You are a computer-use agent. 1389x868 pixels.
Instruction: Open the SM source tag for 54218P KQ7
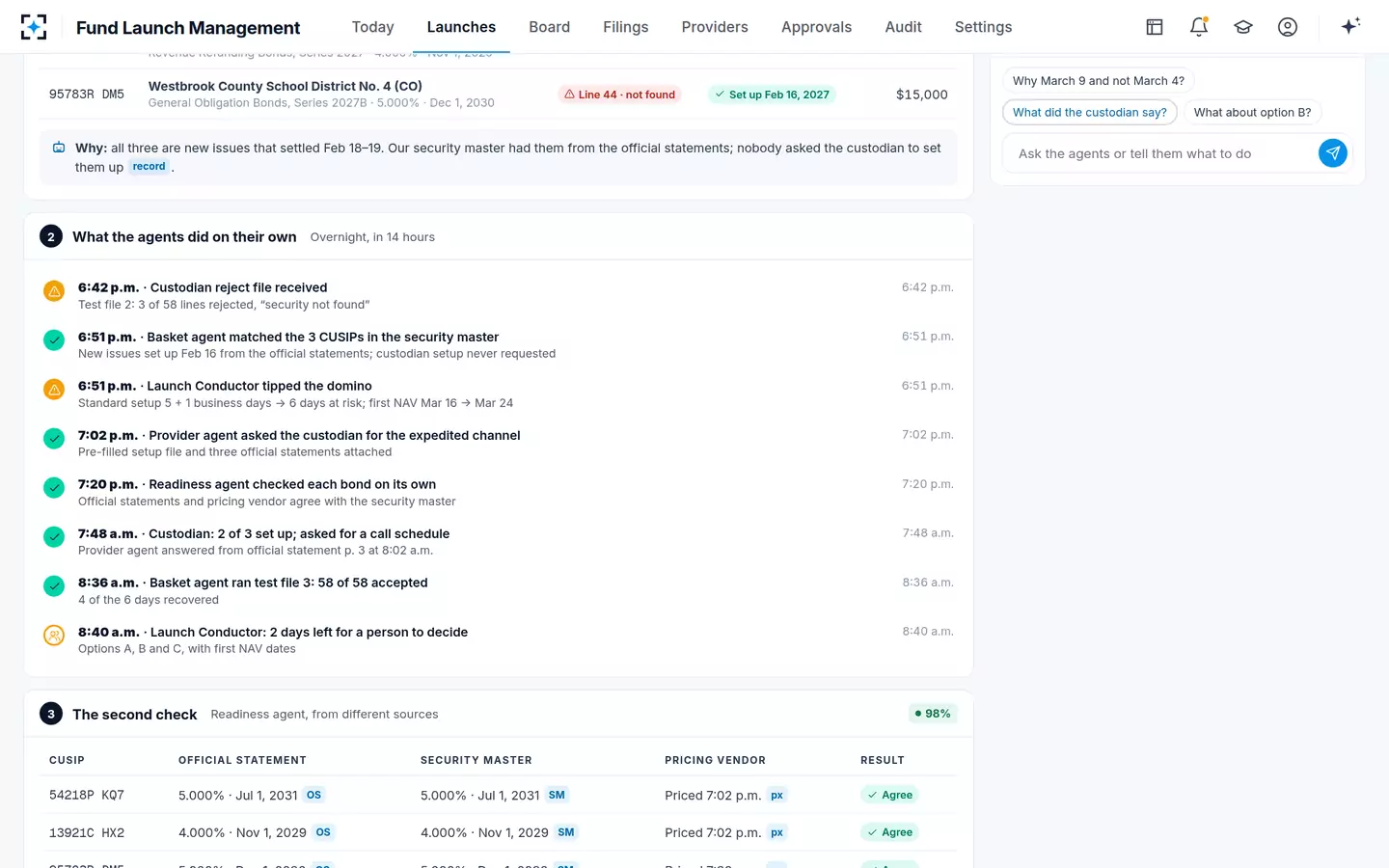pyautogui.click(x=557, y=795)
